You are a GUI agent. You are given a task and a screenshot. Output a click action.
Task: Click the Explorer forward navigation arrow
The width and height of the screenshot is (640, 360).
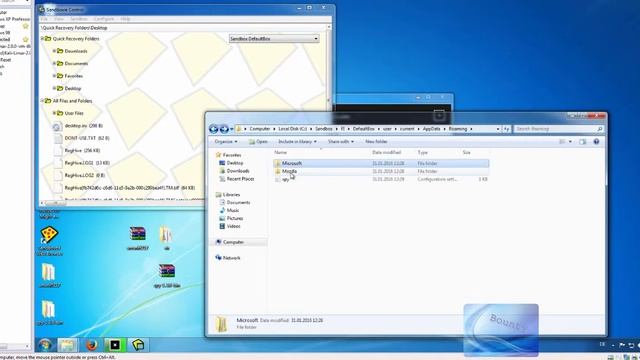224,129
